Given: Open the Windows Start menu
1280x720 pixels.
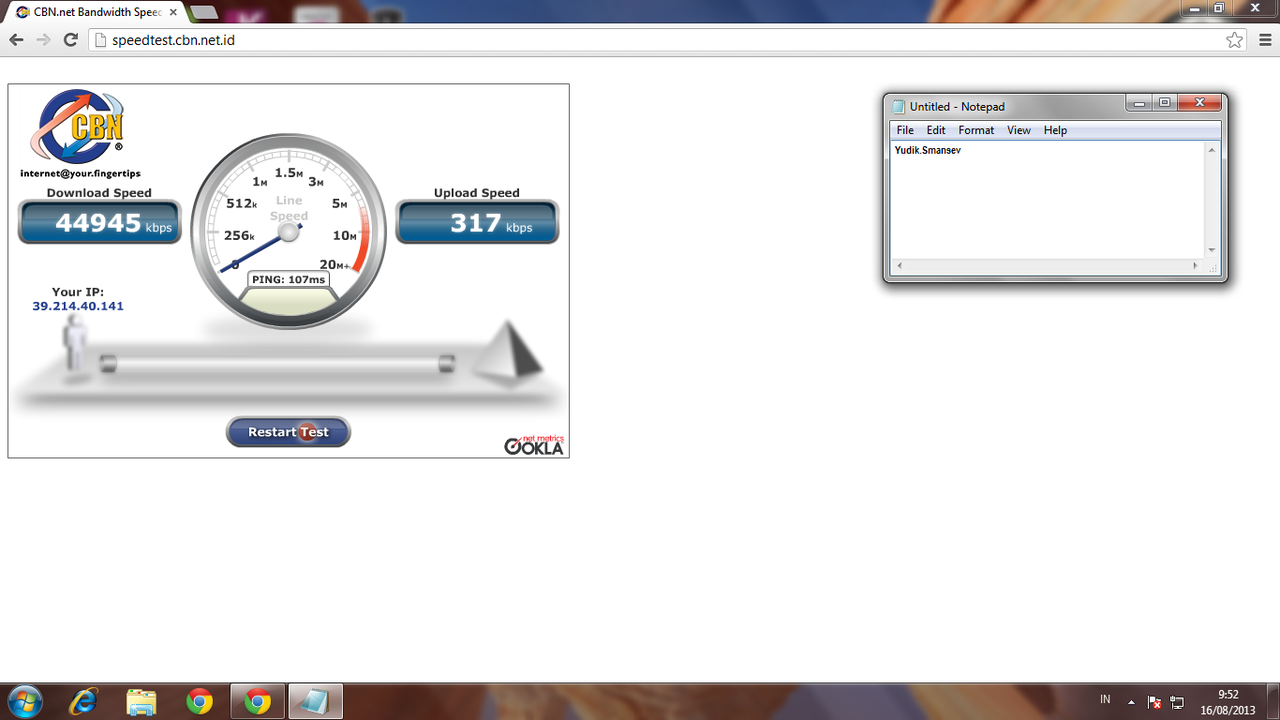Looking at the screenshot, I should [23, 702].
